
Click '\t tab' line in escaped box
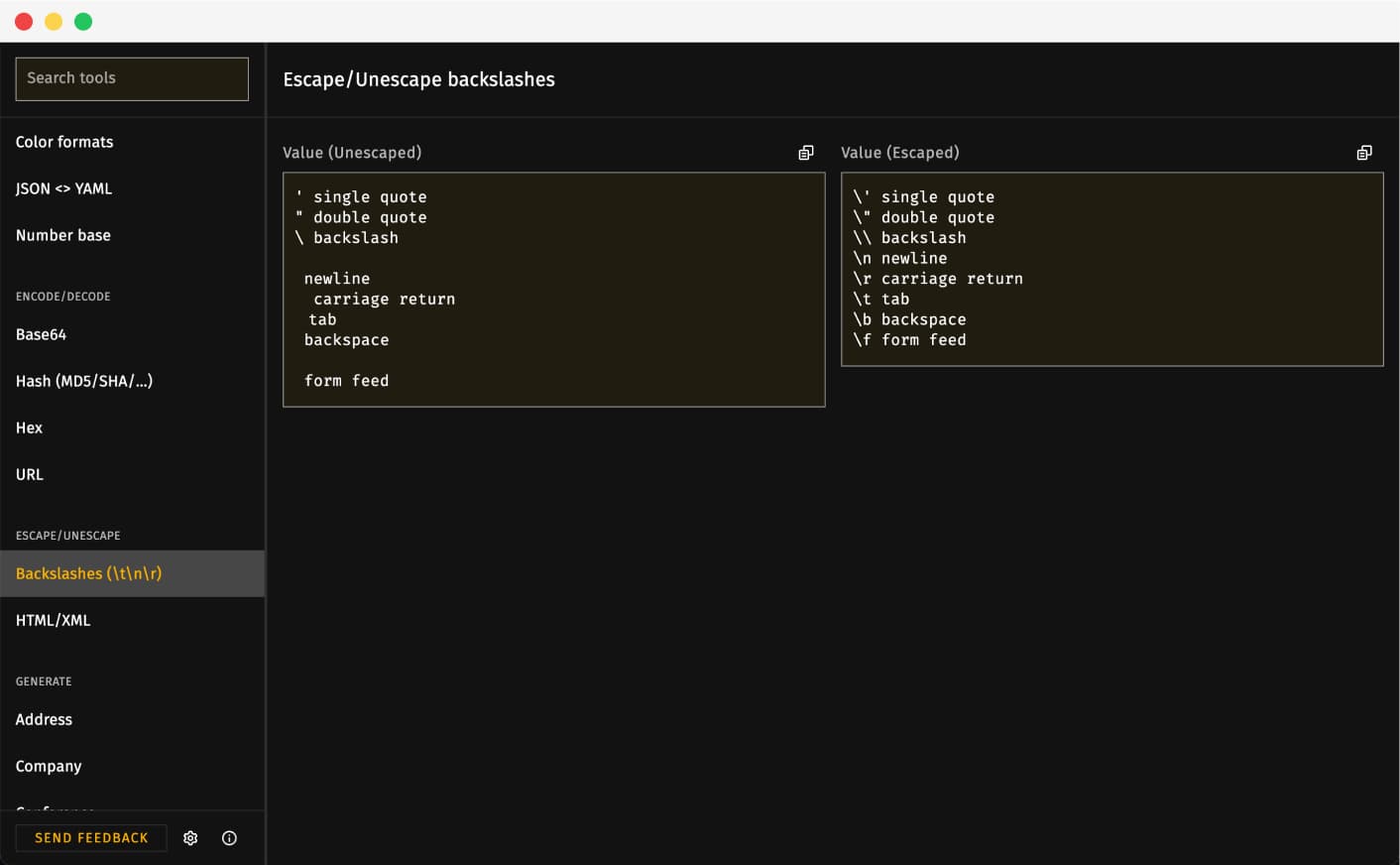(881, 300)
